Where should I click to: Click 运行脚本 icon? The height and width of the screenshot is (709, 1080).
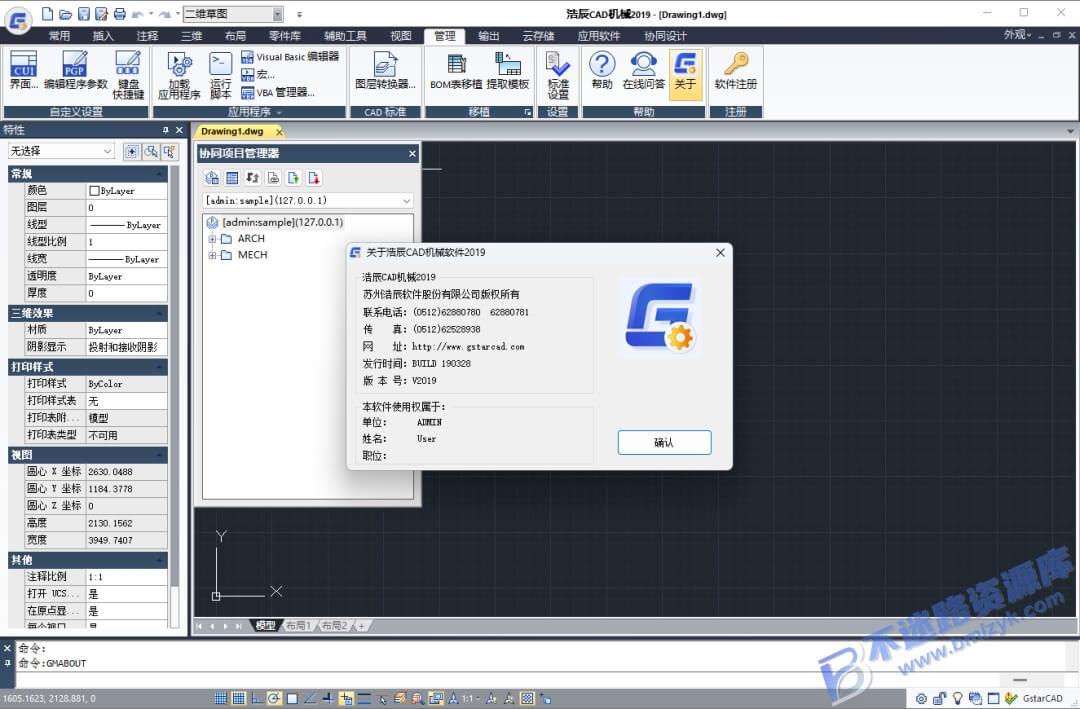pyautogui.click(x=220, y=75)
